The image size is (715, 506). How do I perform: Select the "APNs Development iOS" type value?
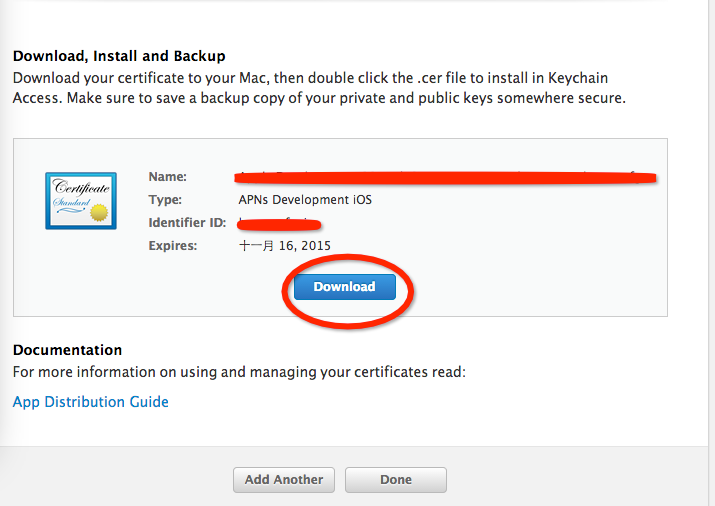pyautogui.click(x=305, y=200)
